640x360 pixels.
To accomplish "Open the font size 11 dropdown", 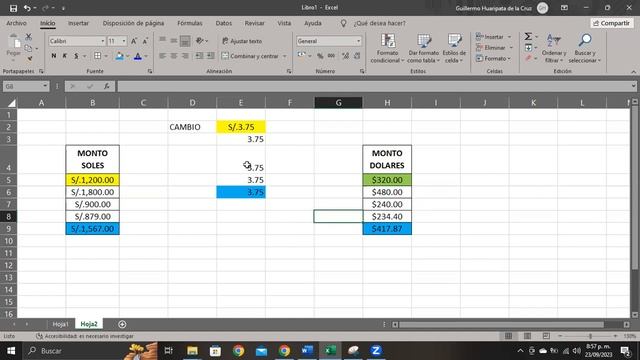I will (124, 41).
